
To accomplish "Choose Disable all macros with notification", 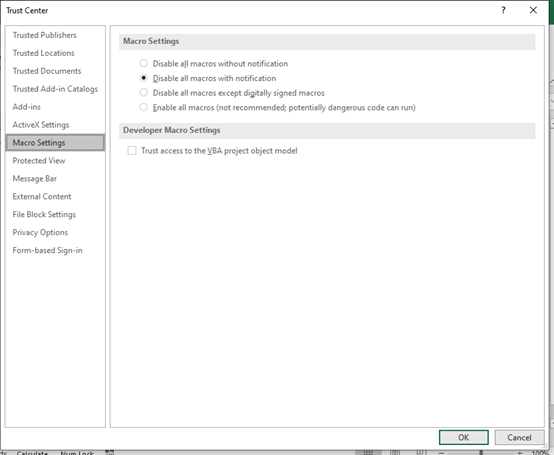I will coord(143,78).
